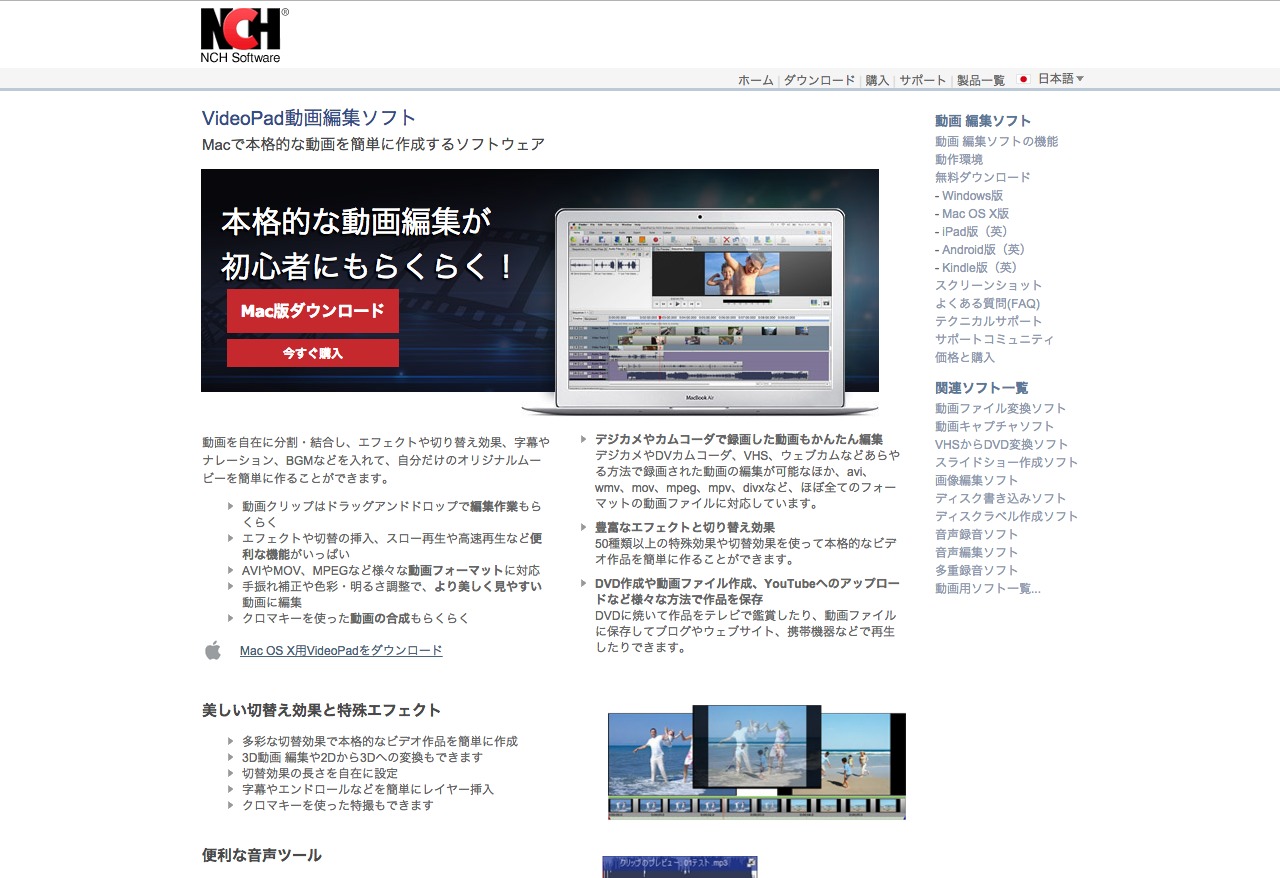Open the ディスク書き込みソフト link
Viewport: 1280px width, 878px height.
[x=1000, y=499]
